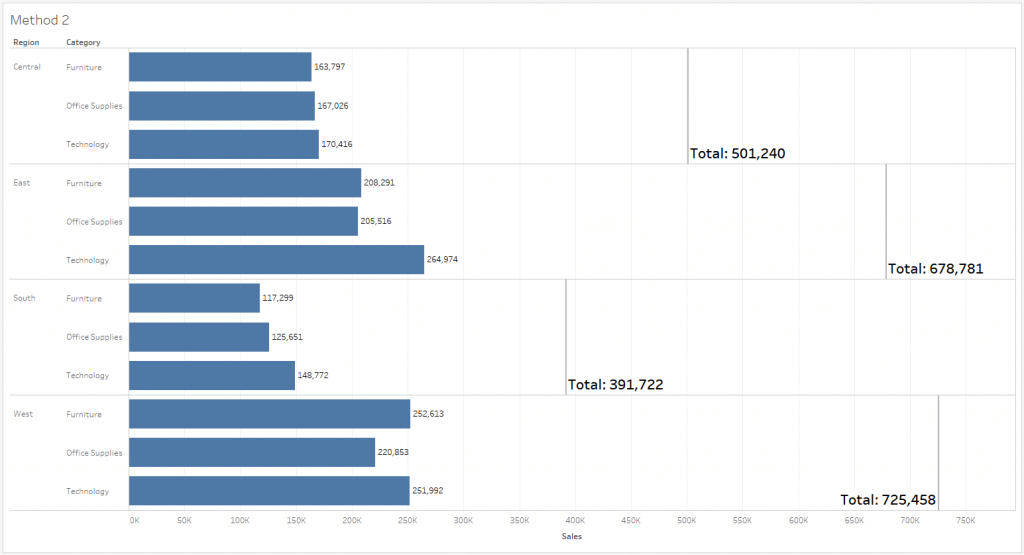1024x555 pixels.
Task: Click the Sales axis title
Action: point(571,536)
